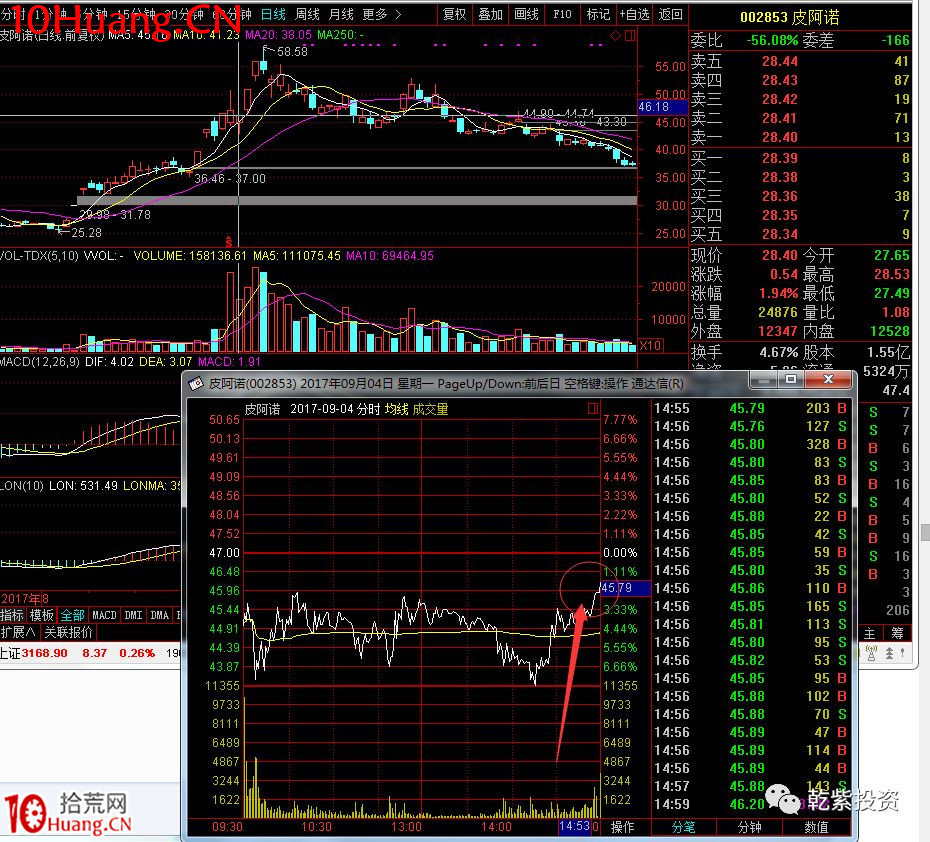
Task: Click the 换手 value 4.67%
Action: point(779,353)
